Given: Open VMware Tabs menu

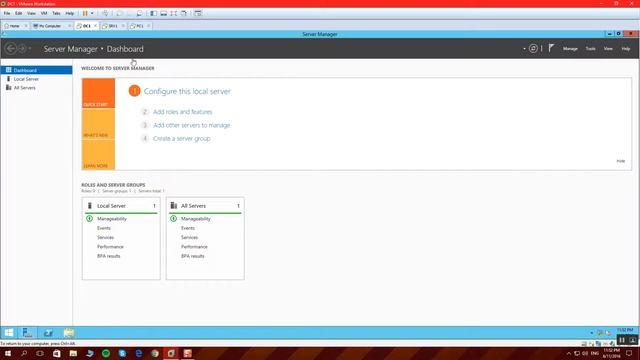Looking at the screenshot, I should point(56,13).
